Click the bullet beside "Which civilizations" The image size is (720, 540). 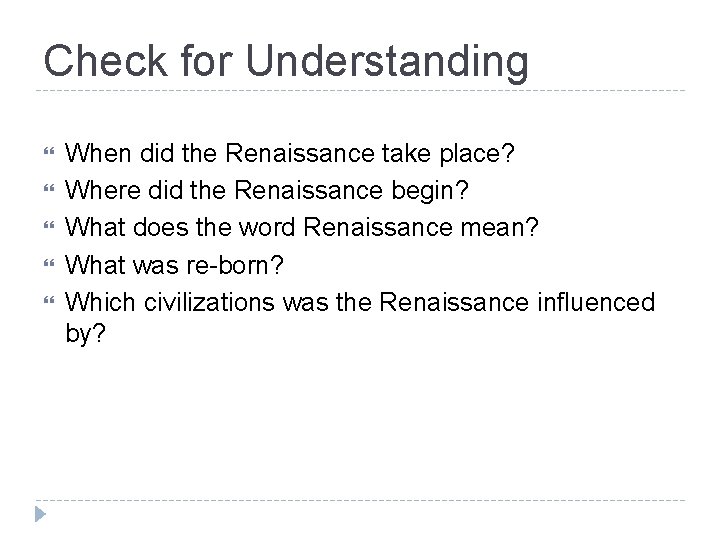point(49,300)
